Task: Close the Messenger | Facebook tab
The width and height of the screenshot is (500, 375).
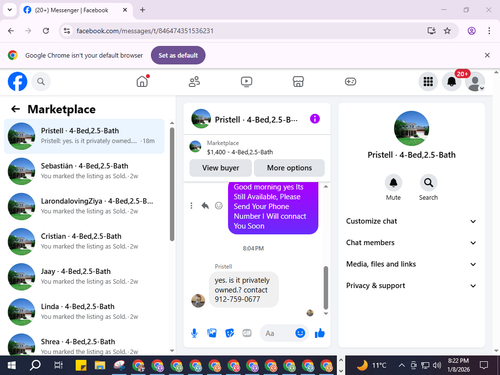Action: tap(125, 10)
